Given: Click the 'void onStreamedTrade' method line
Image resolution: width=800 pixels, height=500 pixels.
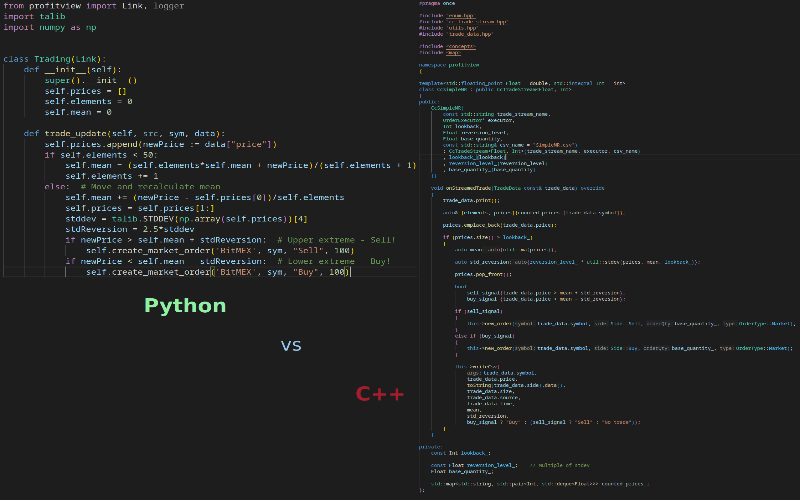Looking at the screenshot, I should pos(517,188).
